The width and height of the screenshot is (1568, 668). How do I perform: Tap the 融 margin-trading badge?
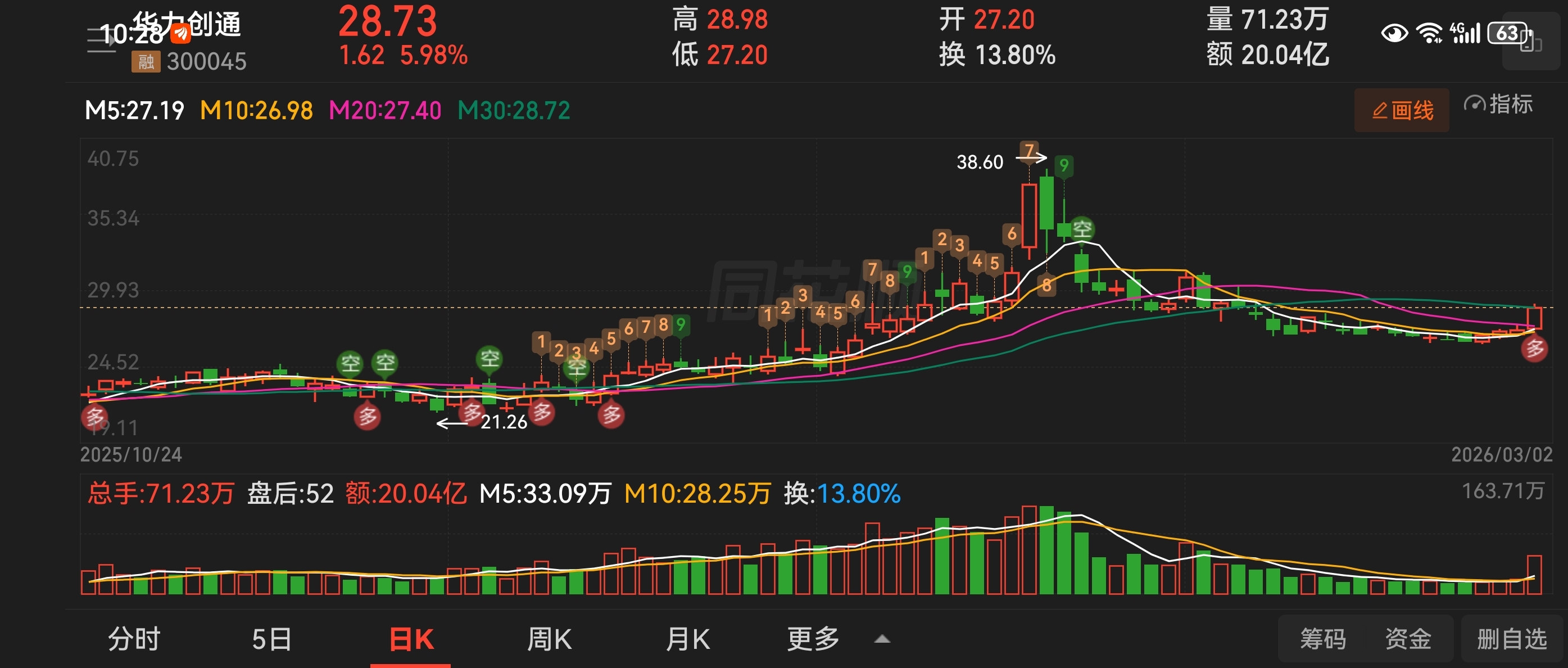pos(146,61)
